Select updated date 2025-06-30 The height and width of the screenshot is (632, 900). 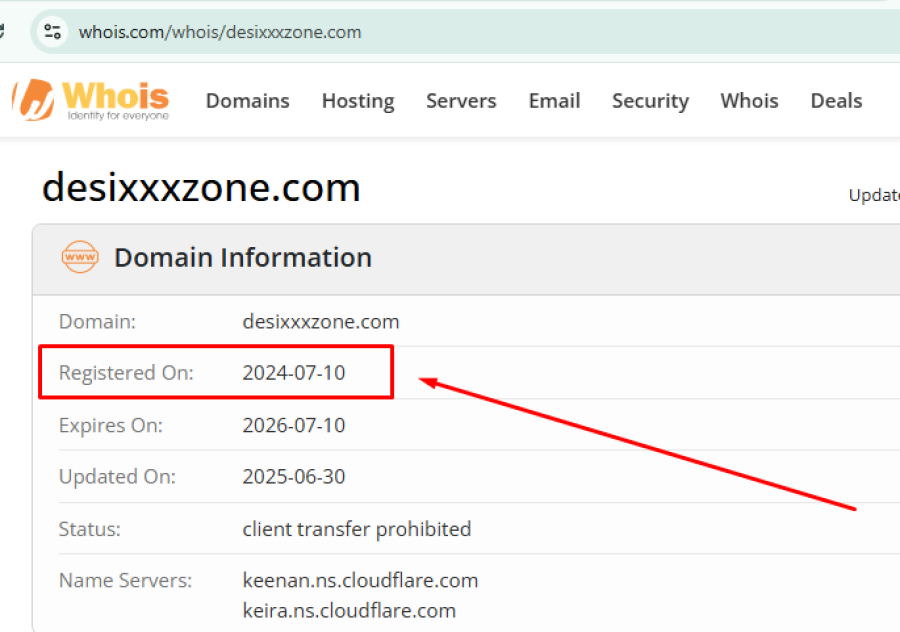click(x=293, y=476)
